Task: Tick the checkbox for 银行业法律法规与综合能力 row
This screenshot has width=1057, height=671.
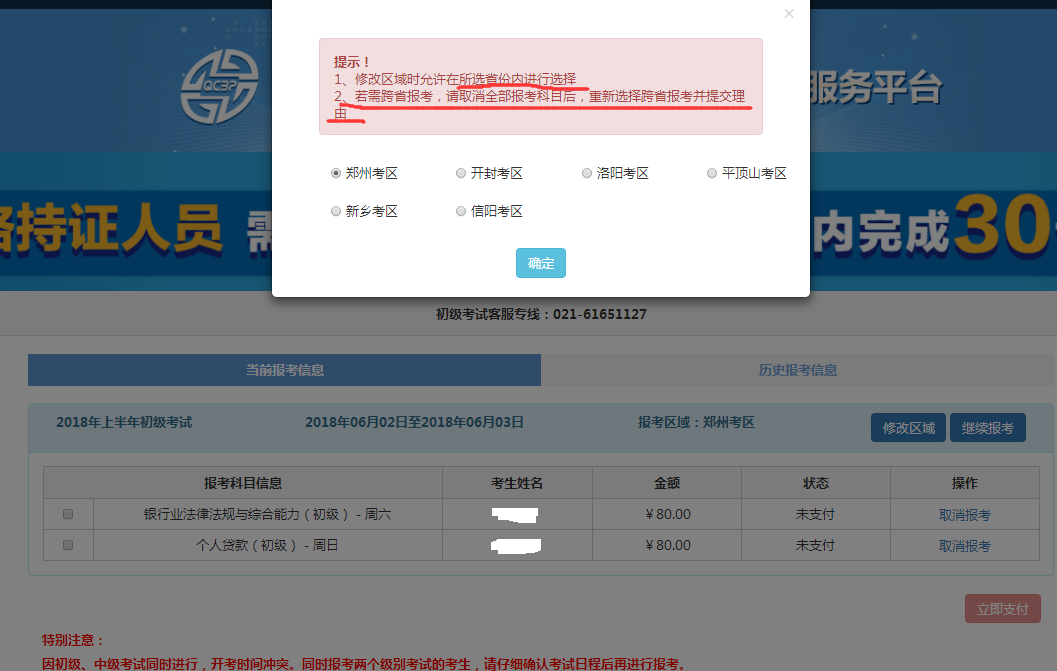Action: 67,513
